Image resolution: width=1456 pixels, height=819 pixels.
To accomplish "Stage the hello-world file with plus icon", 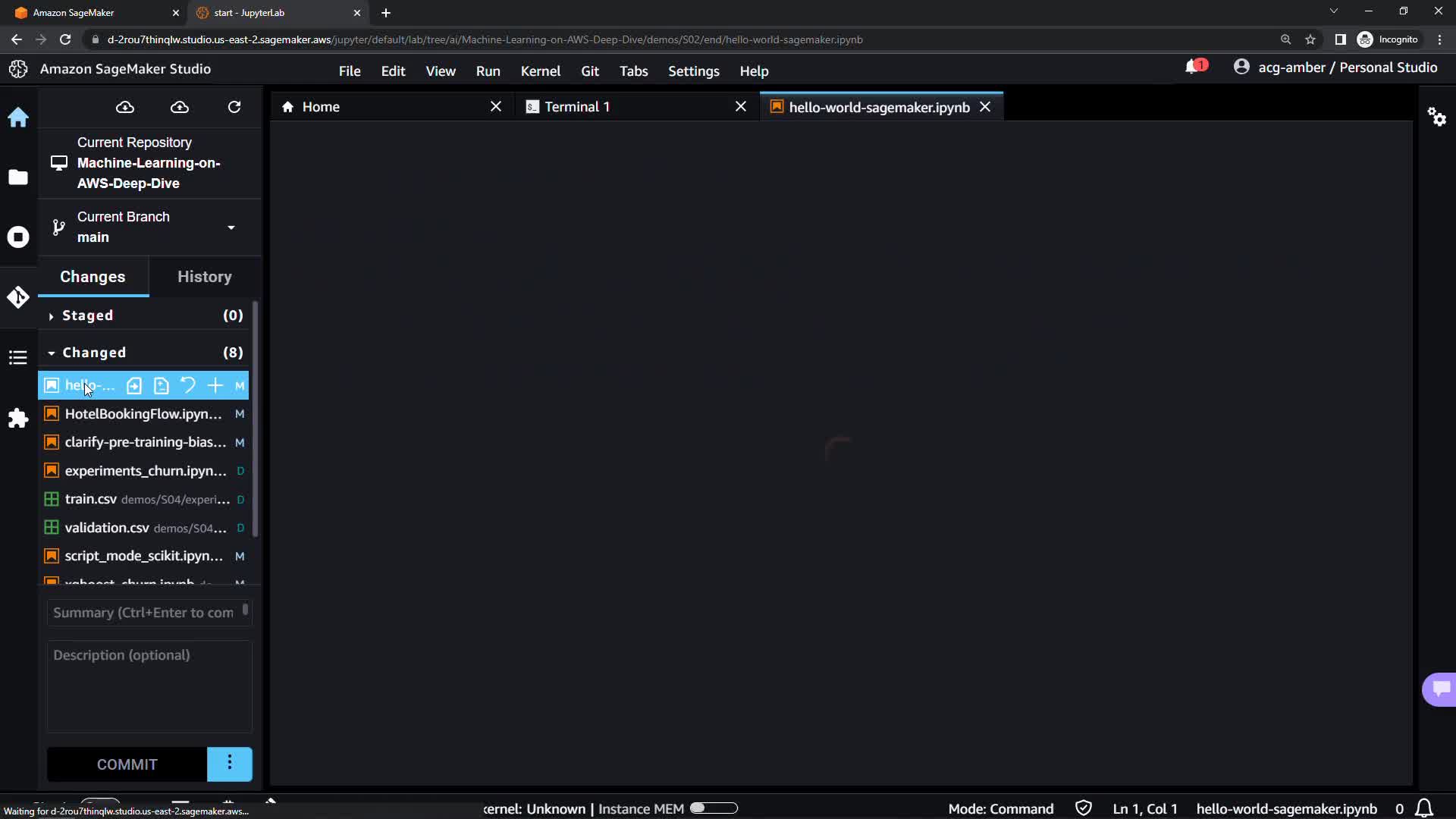I will coord(215,385).
